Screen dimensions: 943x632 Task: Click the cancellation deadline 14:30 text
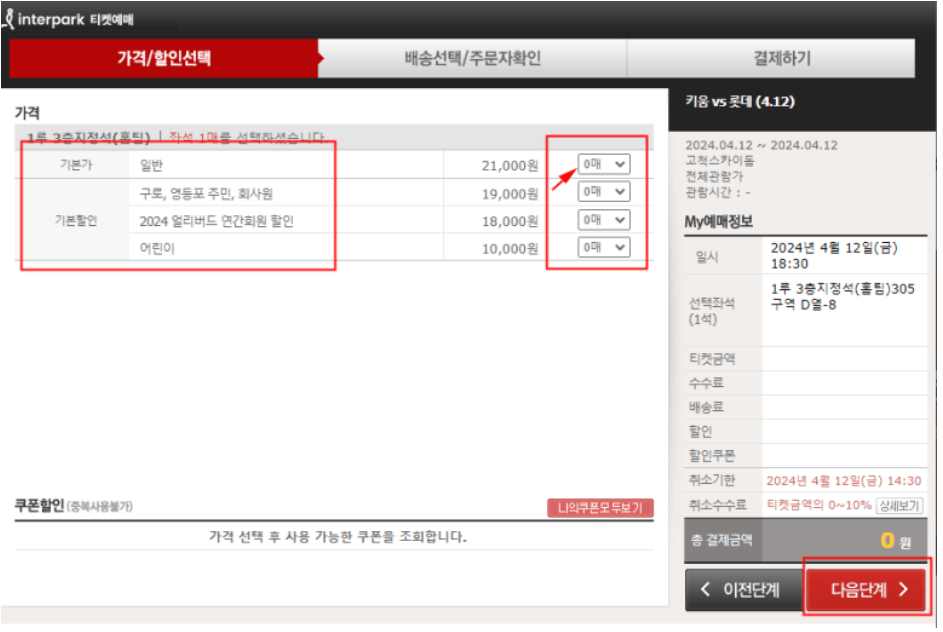[x=846, y=482]
